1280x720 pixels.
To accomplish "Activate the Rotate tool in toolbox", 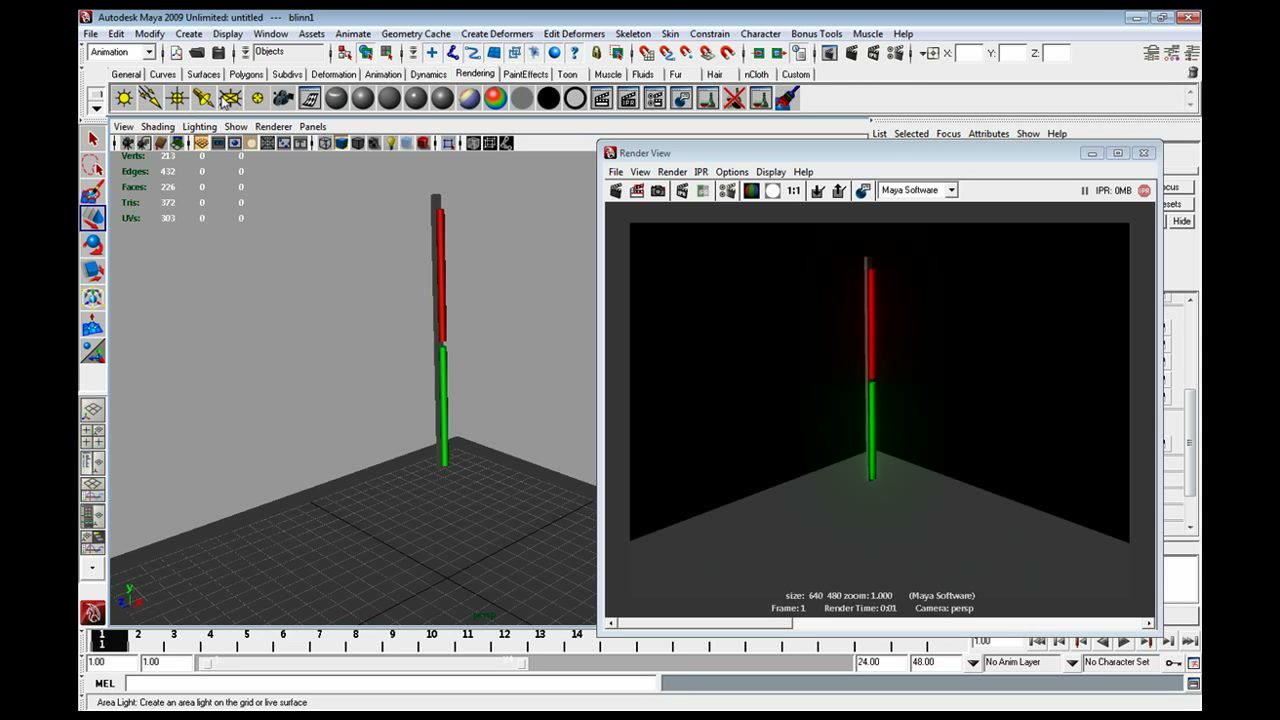I will tap(93, 244).
